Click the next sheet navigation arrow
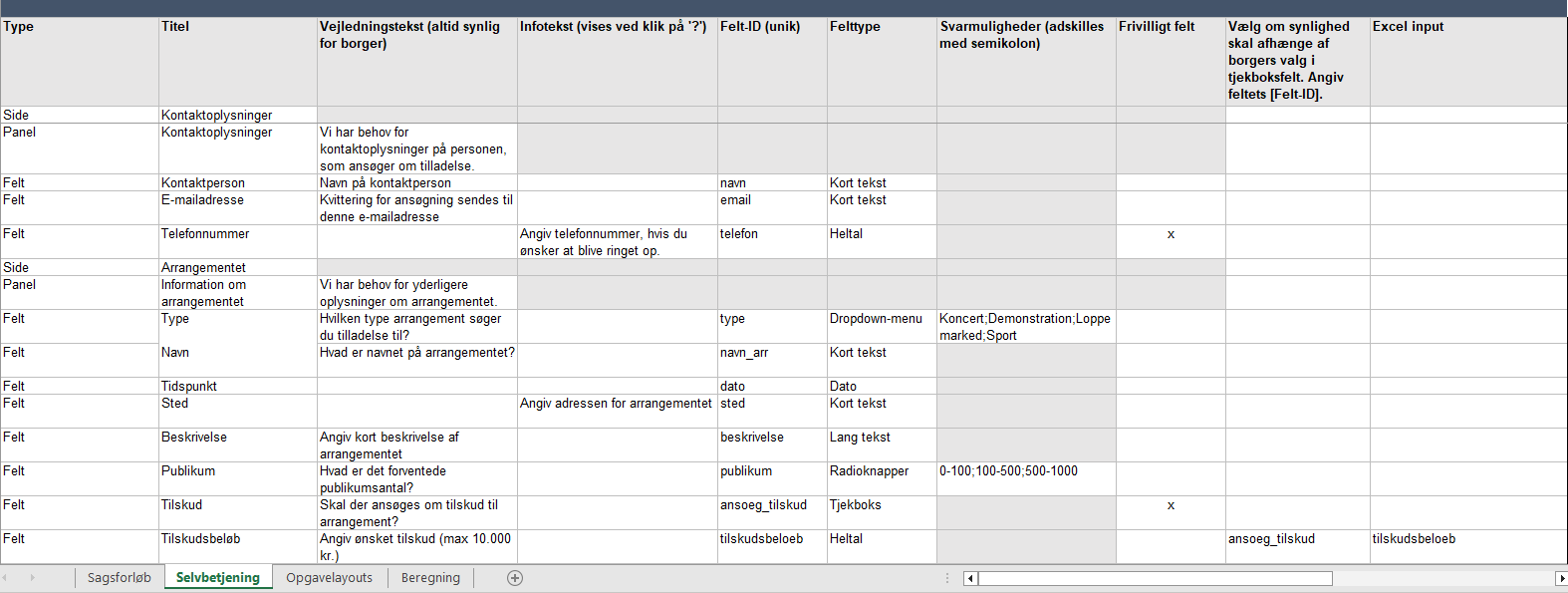The height and width of the screenshot is (593, 1568). coord(32,578)
